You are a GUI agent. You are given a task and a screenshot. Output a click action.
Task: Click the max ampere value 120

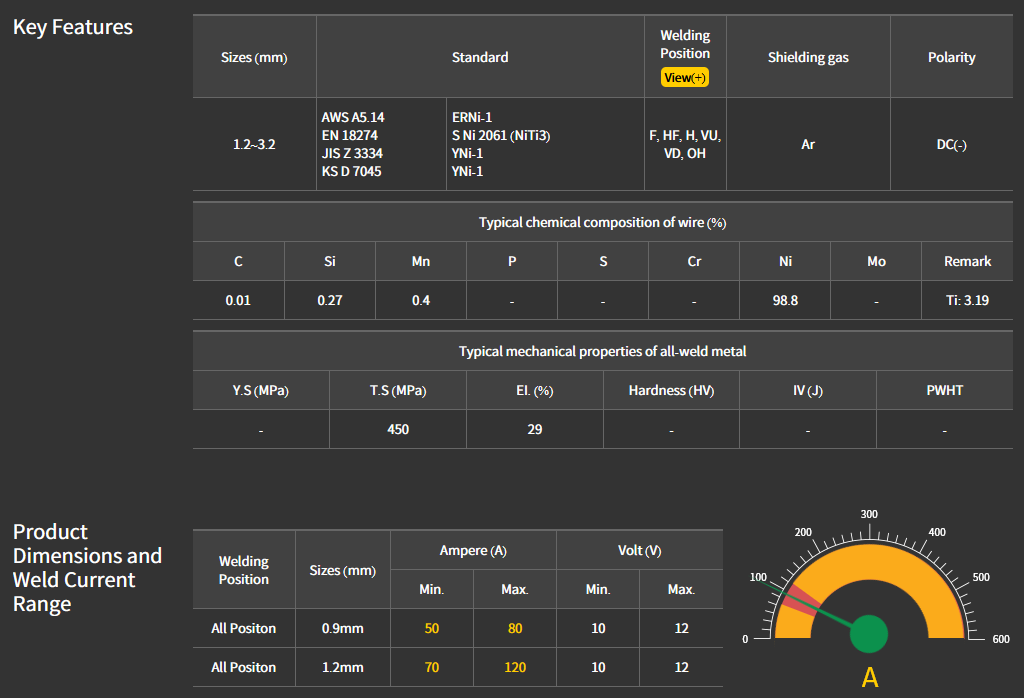514,667
